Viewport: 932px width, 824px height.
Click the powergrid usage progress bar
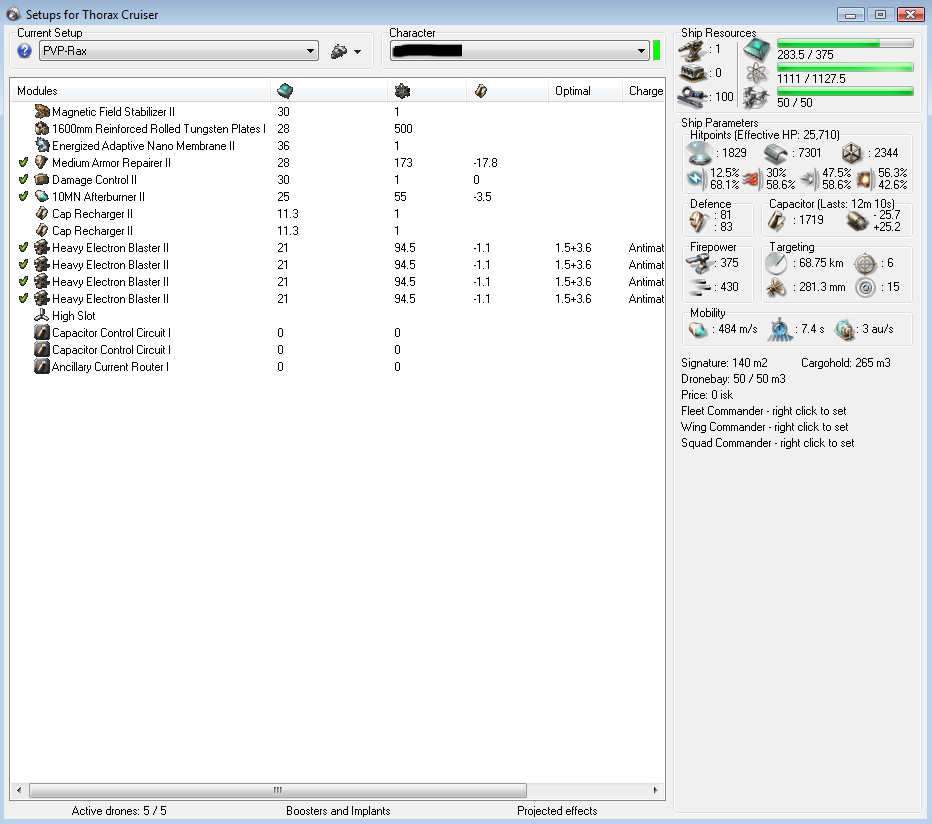tap(845, 68)
